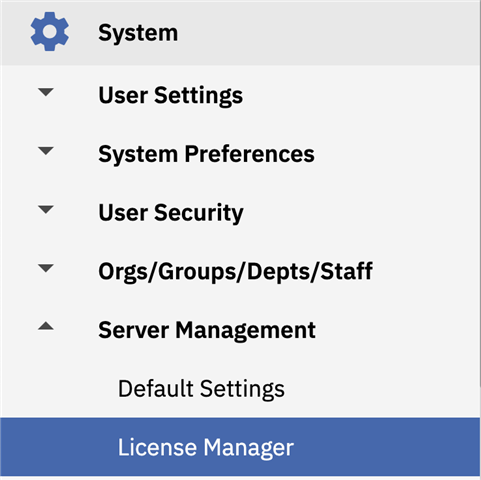Click the System Preferences label
Viewport: 481px width, 480px height.
[x=206, y=154]
